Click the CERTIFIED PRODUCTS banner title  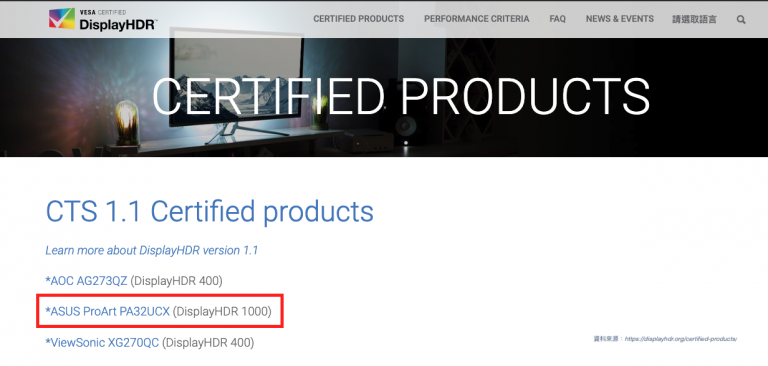coord(401,97)
